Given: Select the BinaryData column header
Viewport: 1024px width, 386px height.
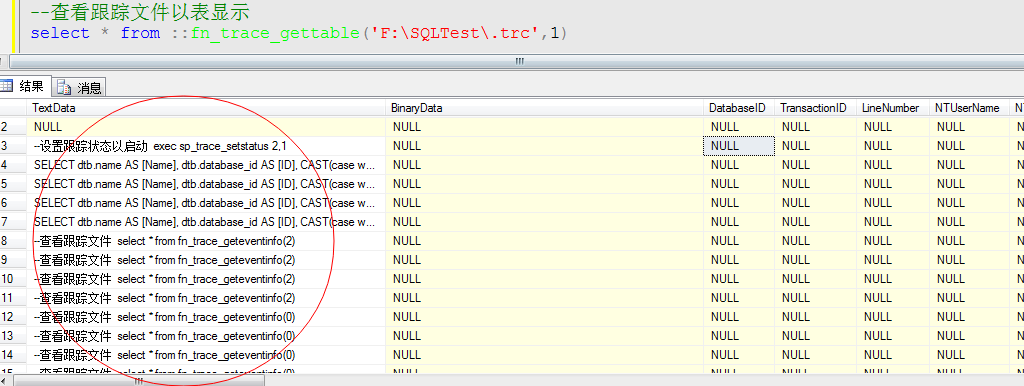Looking at the screenshot, I should pyautogui.click(x=545, y=108).
